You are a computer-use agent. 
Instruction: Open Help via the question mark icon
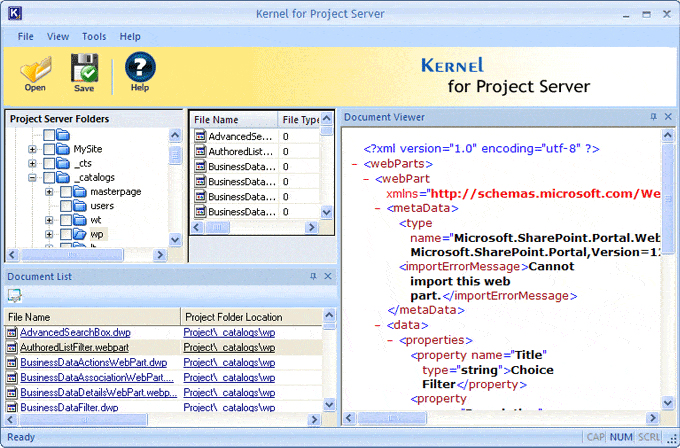click(140, 67)
